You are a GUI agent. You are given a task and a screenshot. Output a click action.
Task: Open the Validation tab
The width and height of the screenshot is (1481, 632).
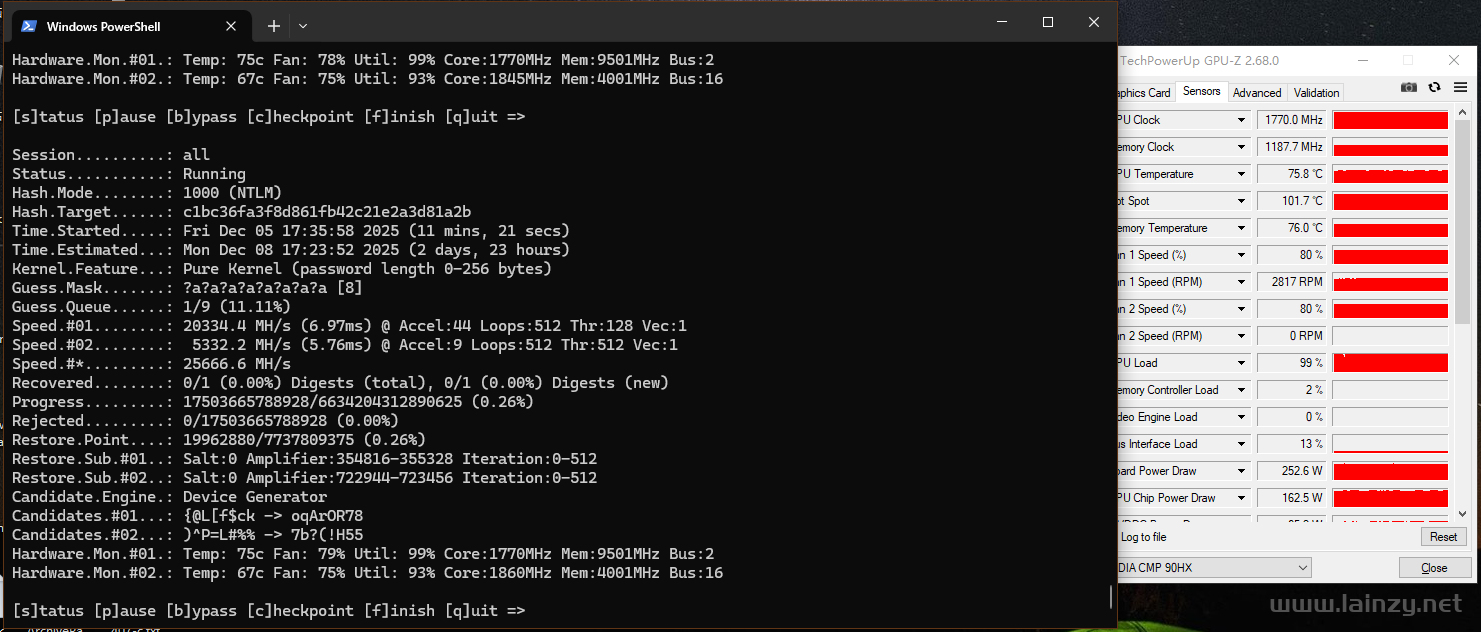click(x=1316, y=93)
